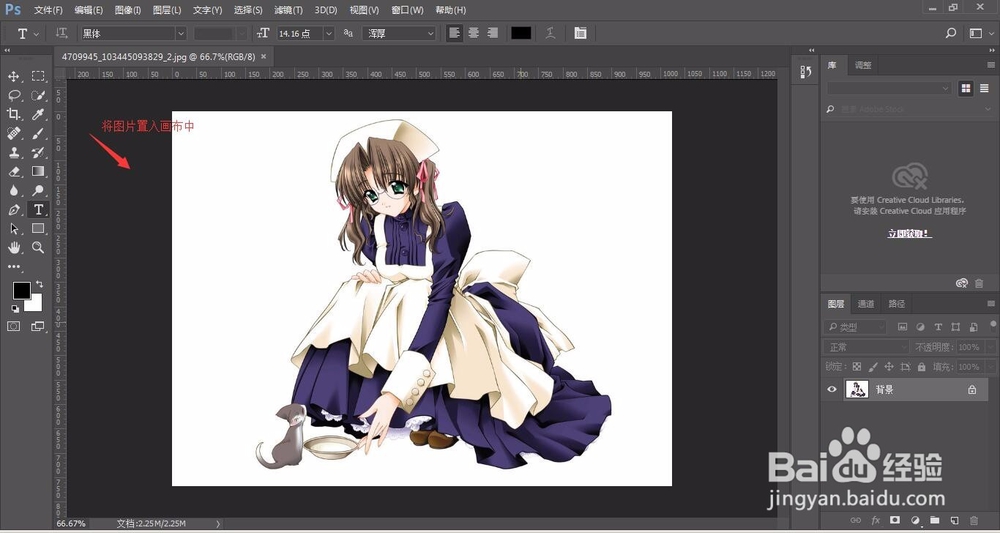Select the Crop tool
Screen dimensions: 1000x533
[13, 114]
